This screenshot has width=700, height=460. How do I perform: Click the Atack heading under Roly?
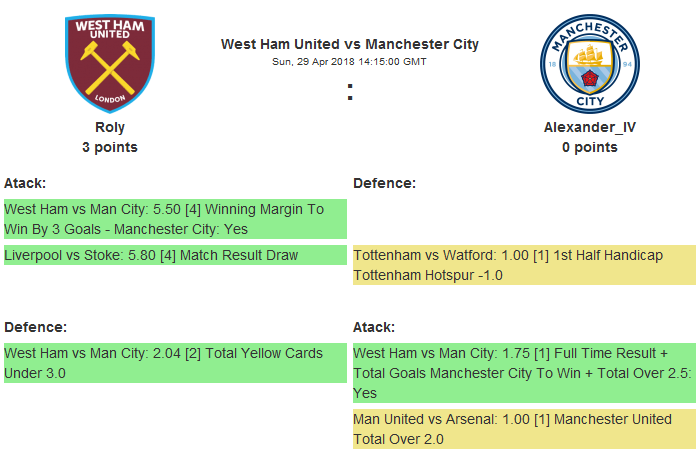click(25, 183)
